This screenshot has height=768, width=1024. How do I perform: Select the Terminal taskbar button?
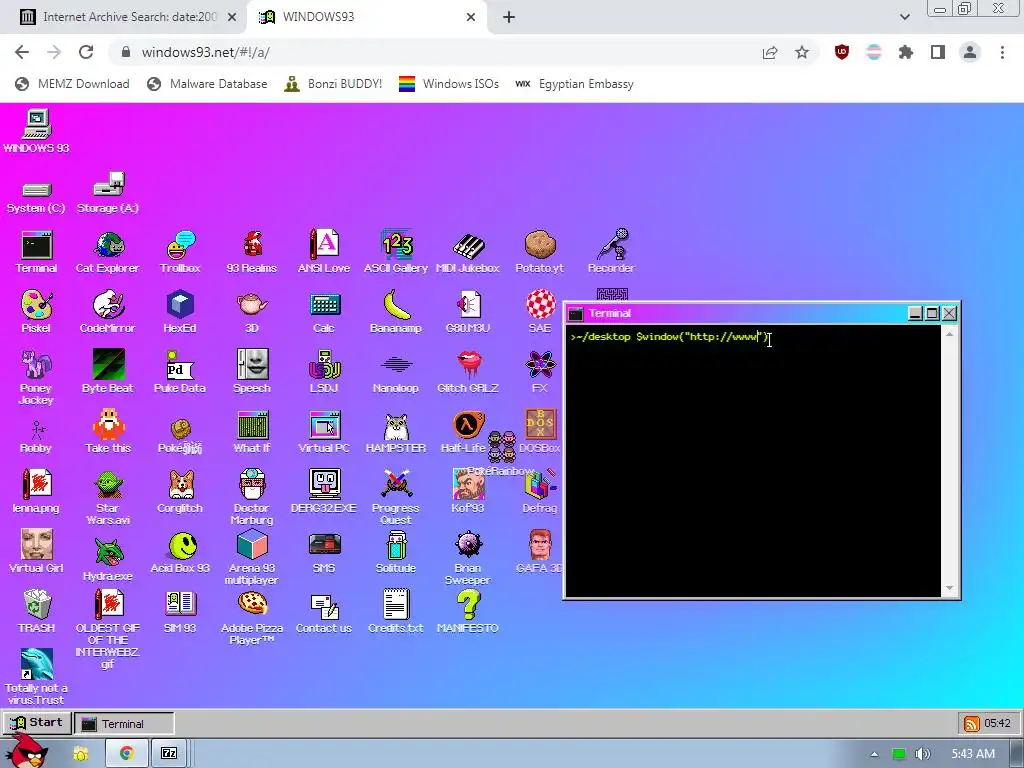point(124,724)
